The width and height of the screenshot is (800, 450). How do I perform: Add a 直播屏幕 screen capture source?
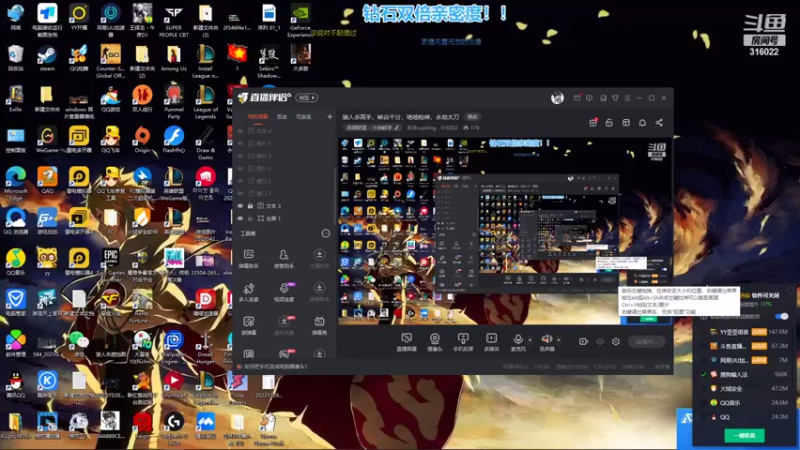(407, 342)
